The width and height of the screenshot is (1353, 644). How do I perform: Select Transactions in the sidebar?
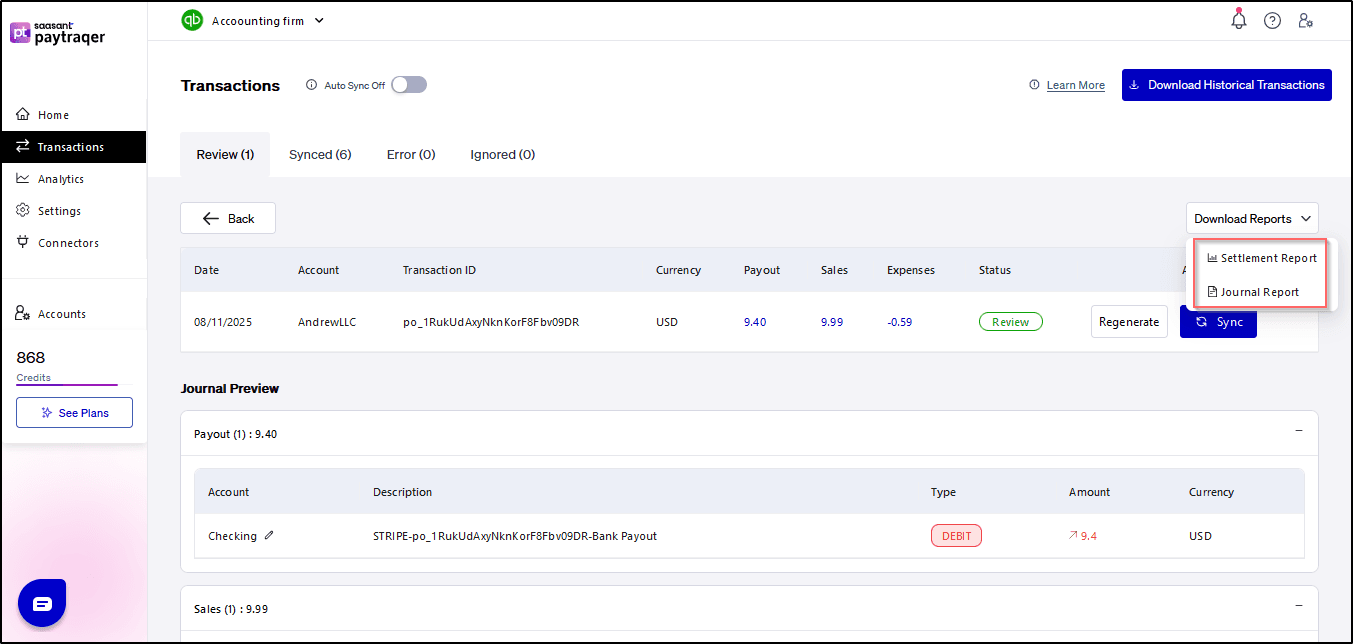(x=74, y=147)
